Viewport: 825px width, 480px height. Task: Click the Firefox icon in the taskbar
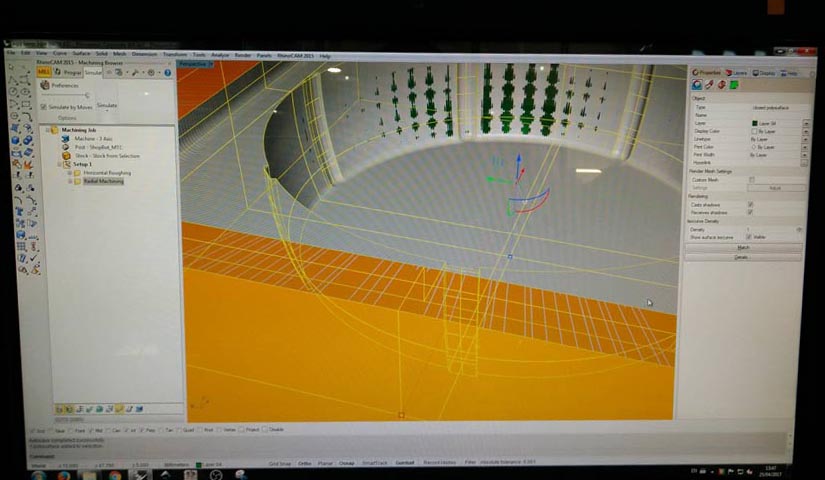point(64,475)
